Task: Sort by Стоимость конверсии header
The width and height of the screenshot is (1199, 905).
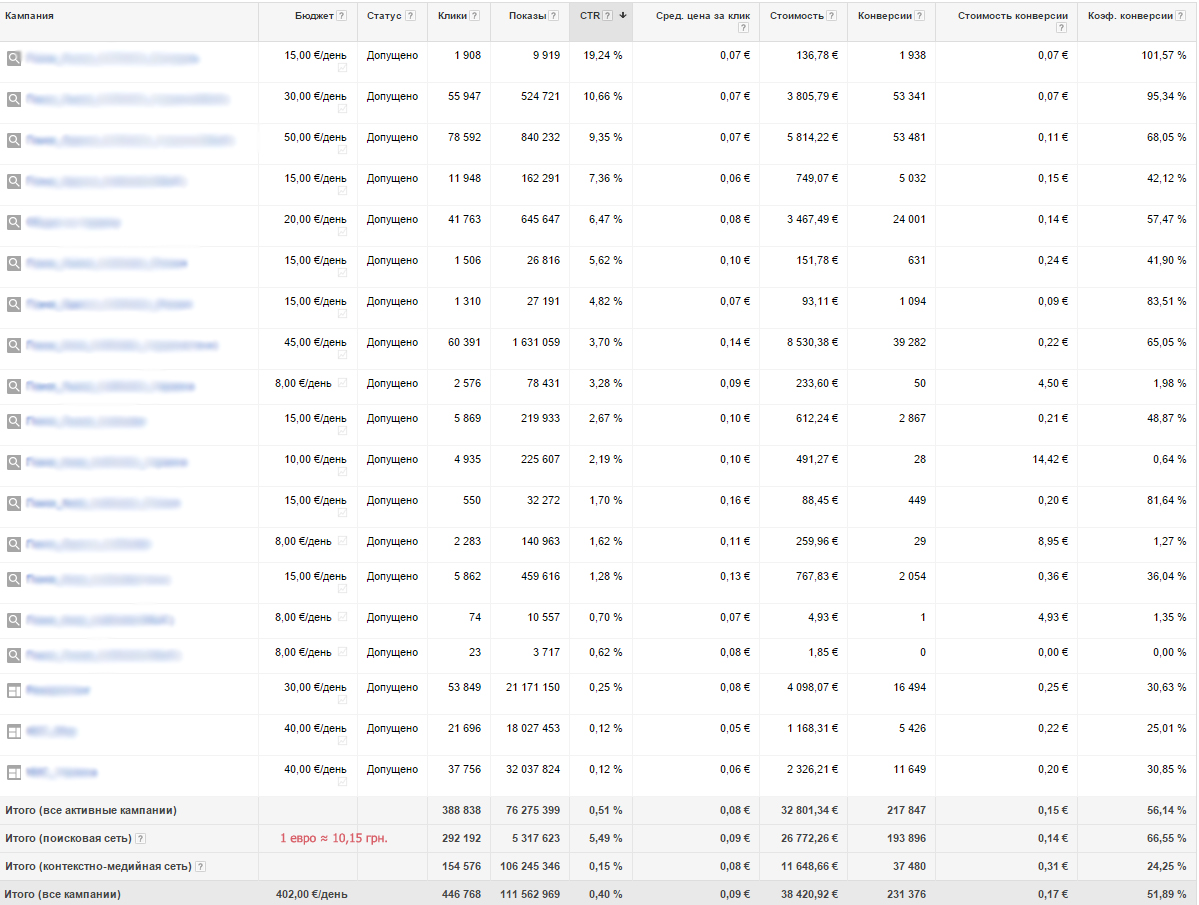Action: pos(1013,15)
